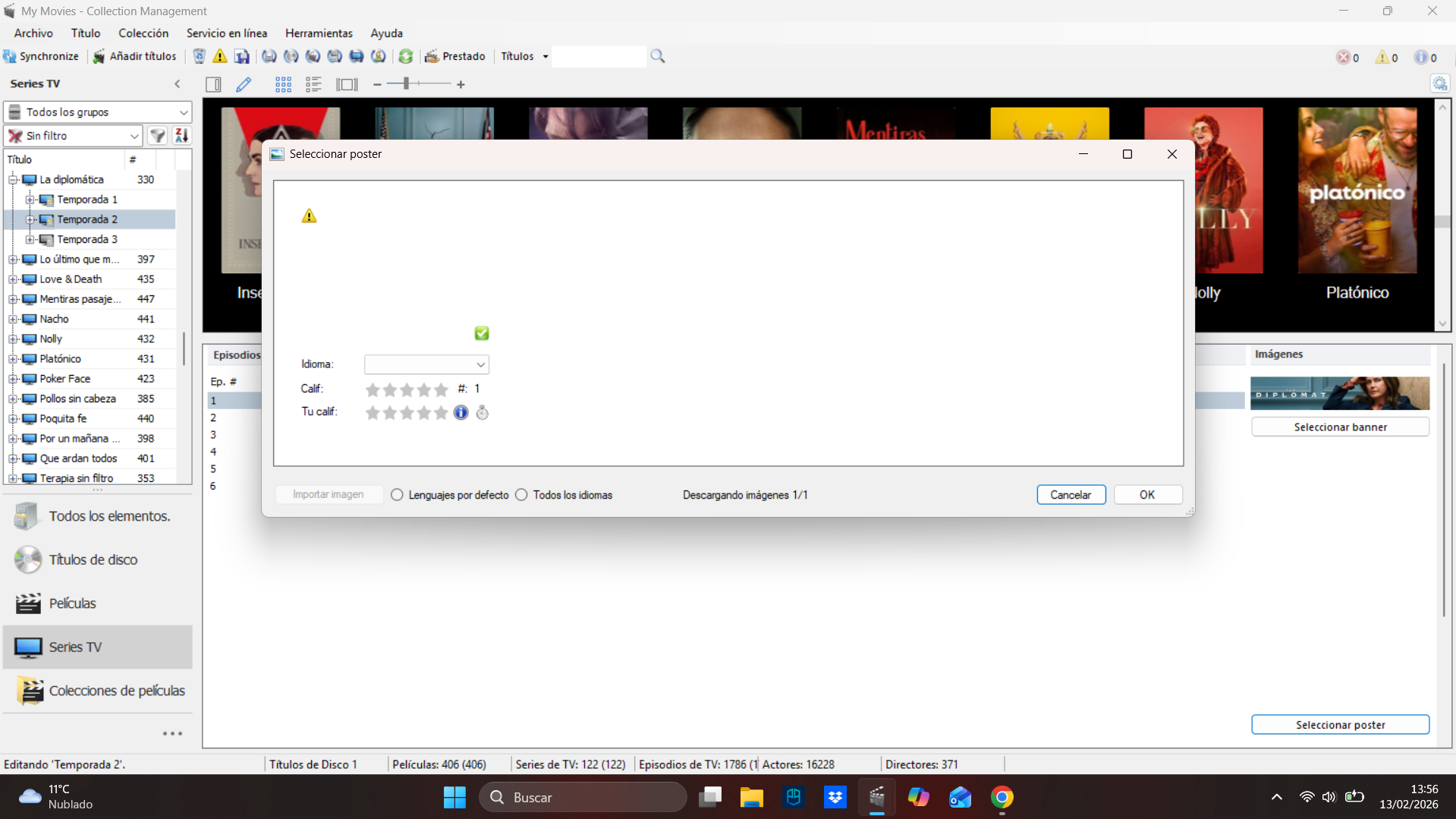Click the Cancelar button
The width and height of the screenshot is (1456, 819).
coord(1071,495)
